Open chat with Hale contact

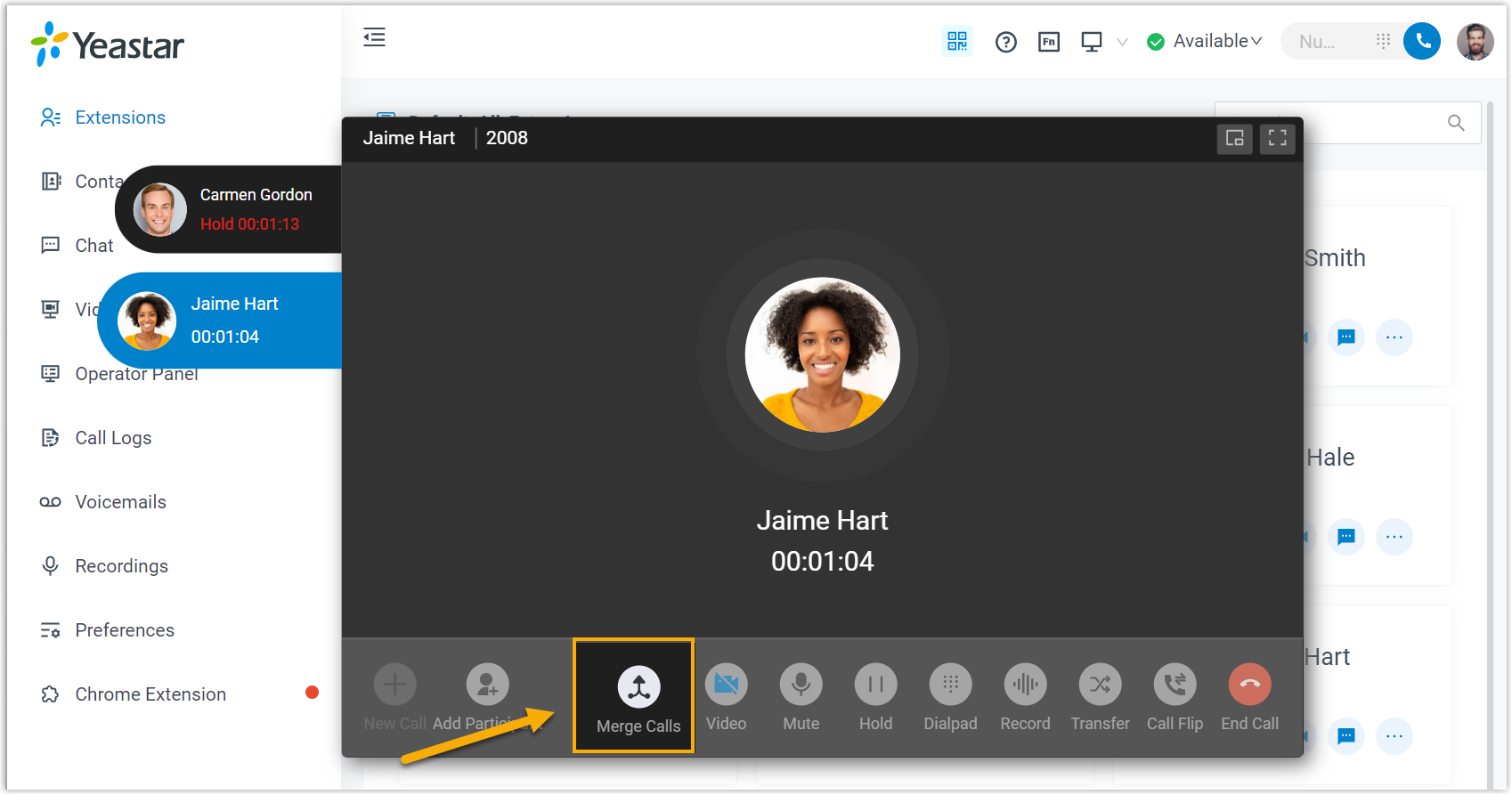1346,537
